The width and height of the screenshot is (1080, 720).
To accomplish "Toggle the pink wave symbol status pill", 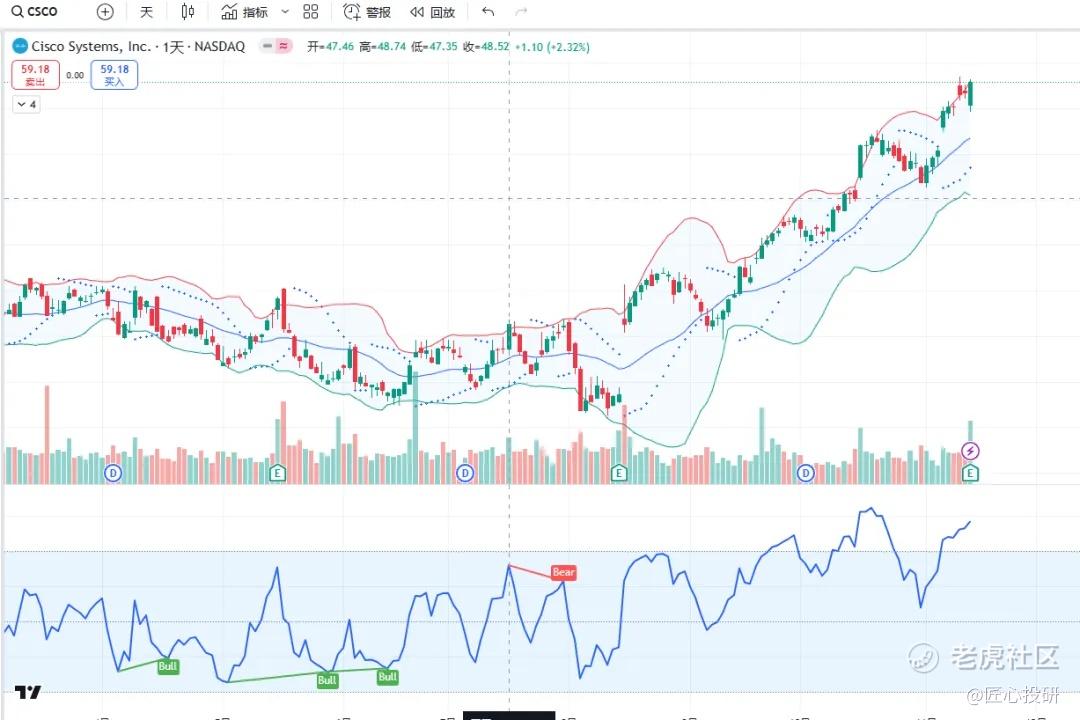I will point(284,46).
